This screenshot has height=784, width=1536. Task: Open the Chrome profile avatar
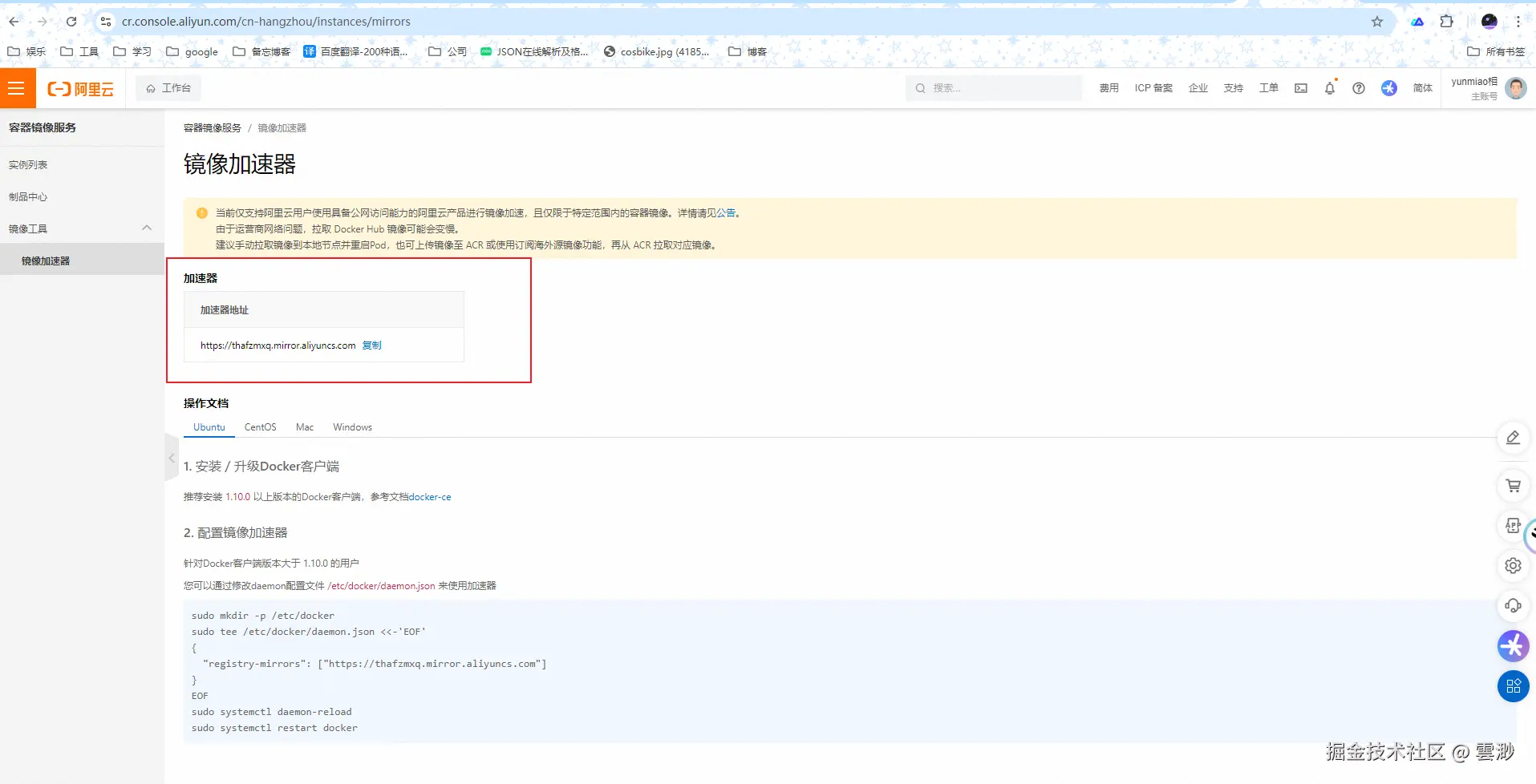1489,22
